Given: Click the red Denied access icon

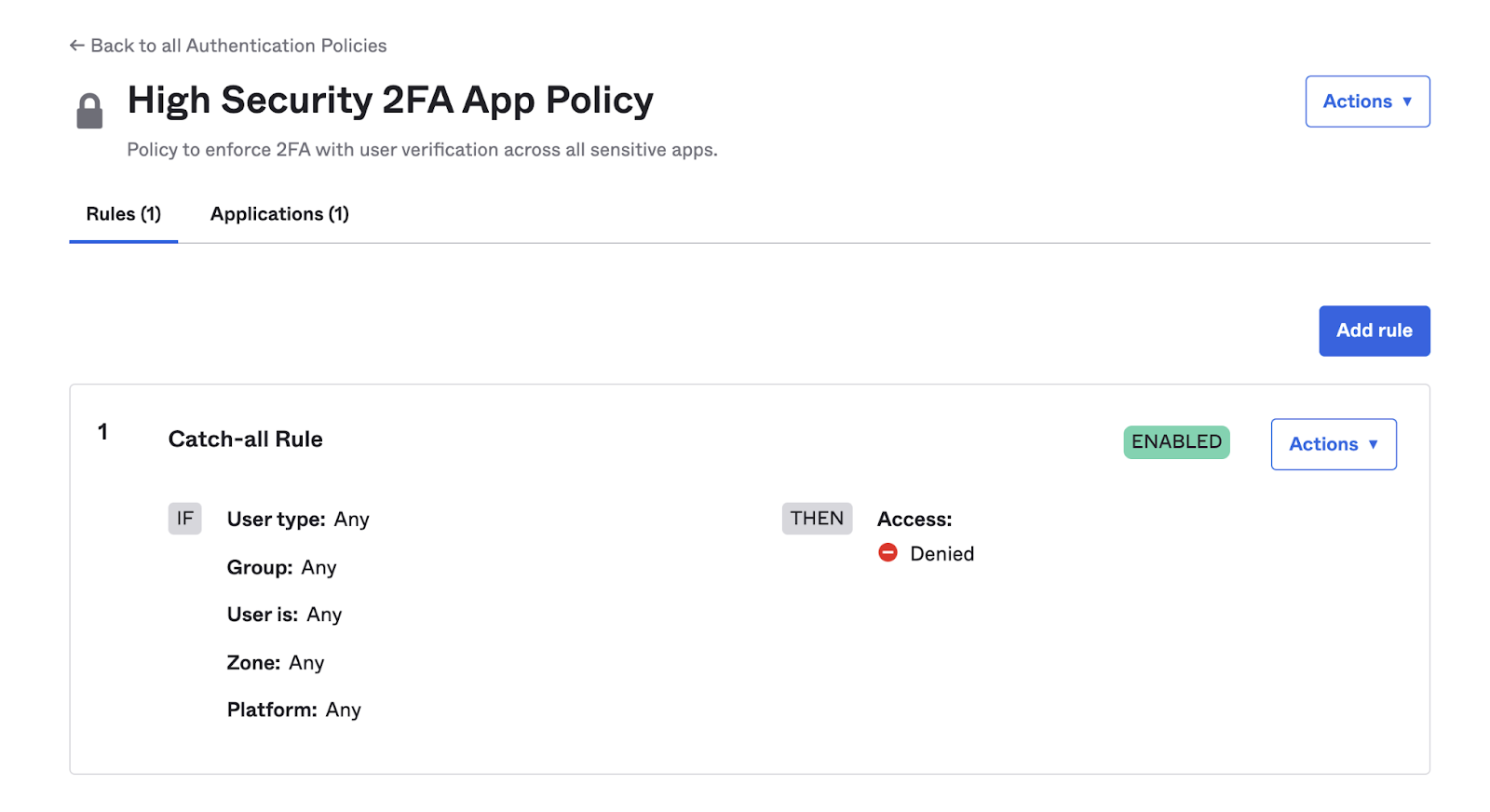Looking at the screenshot, I should click(x=887, y=553).
